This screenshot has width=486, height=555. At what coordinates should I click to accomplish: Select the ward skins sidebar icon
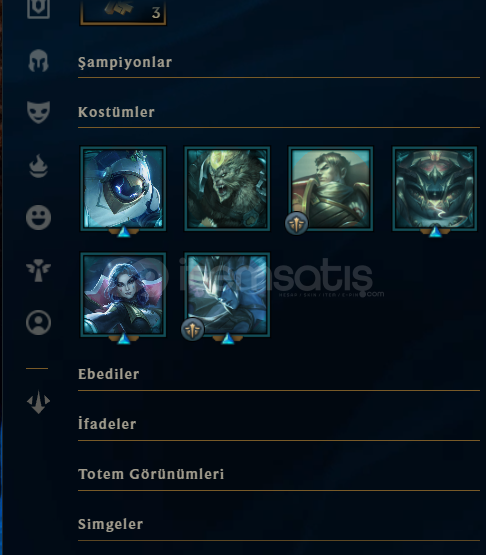tap(38, 270)
